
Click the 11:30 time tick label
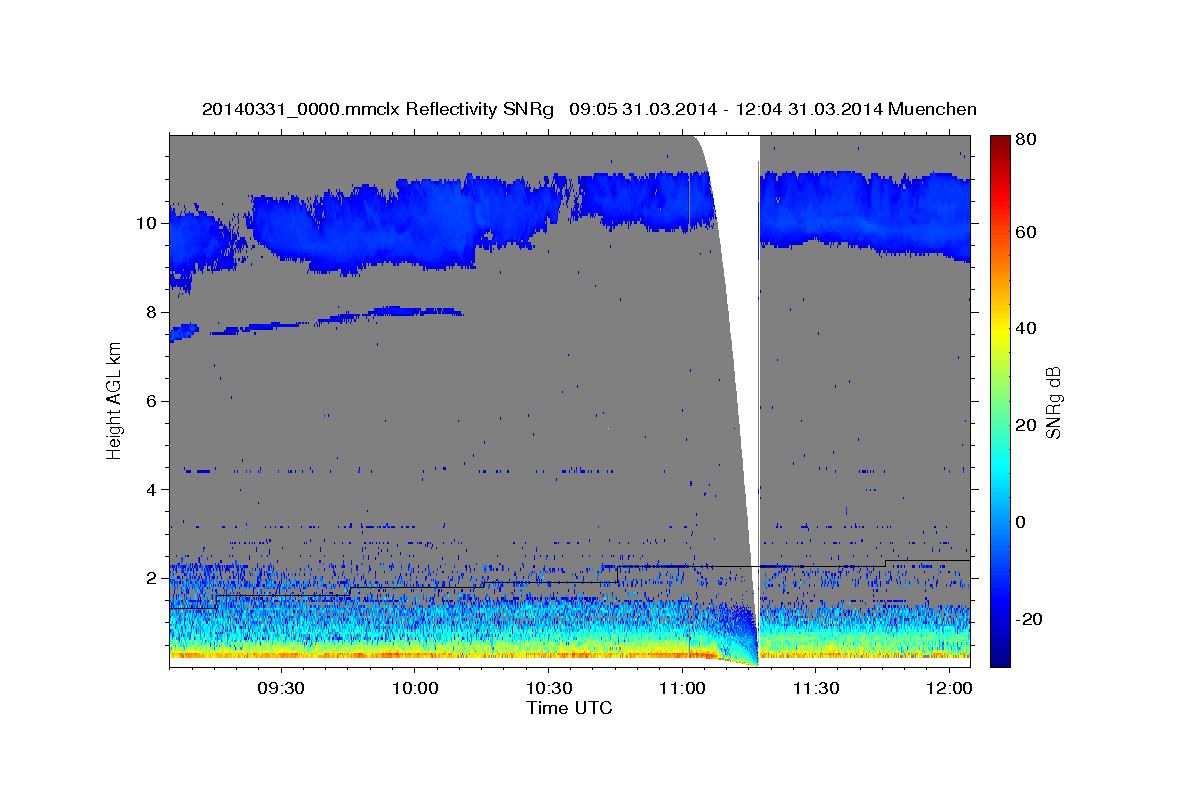(x=816, y=688)
